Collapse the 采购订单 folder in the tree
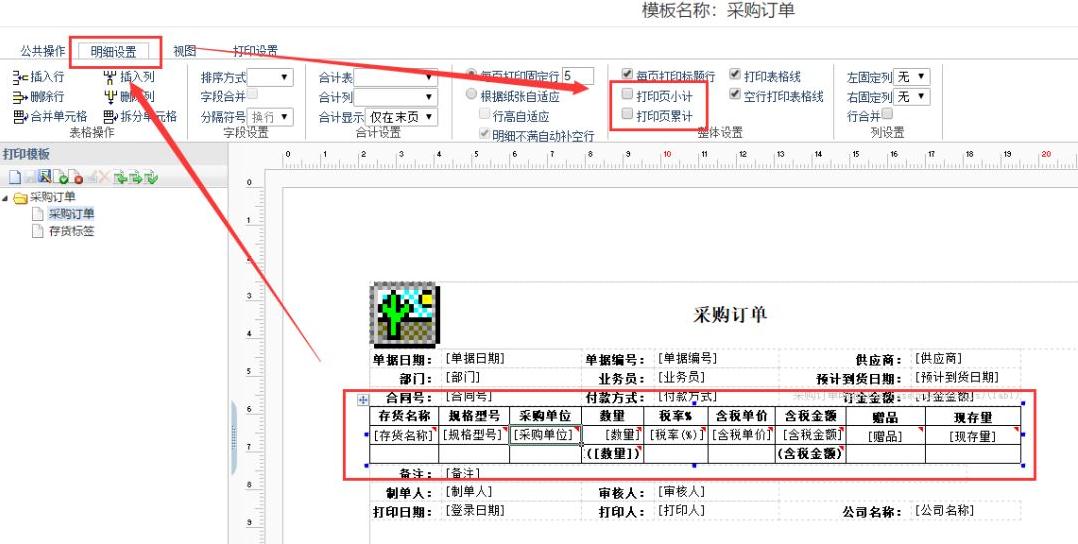Screen dimensions: 1078x544 coord(6,197)
